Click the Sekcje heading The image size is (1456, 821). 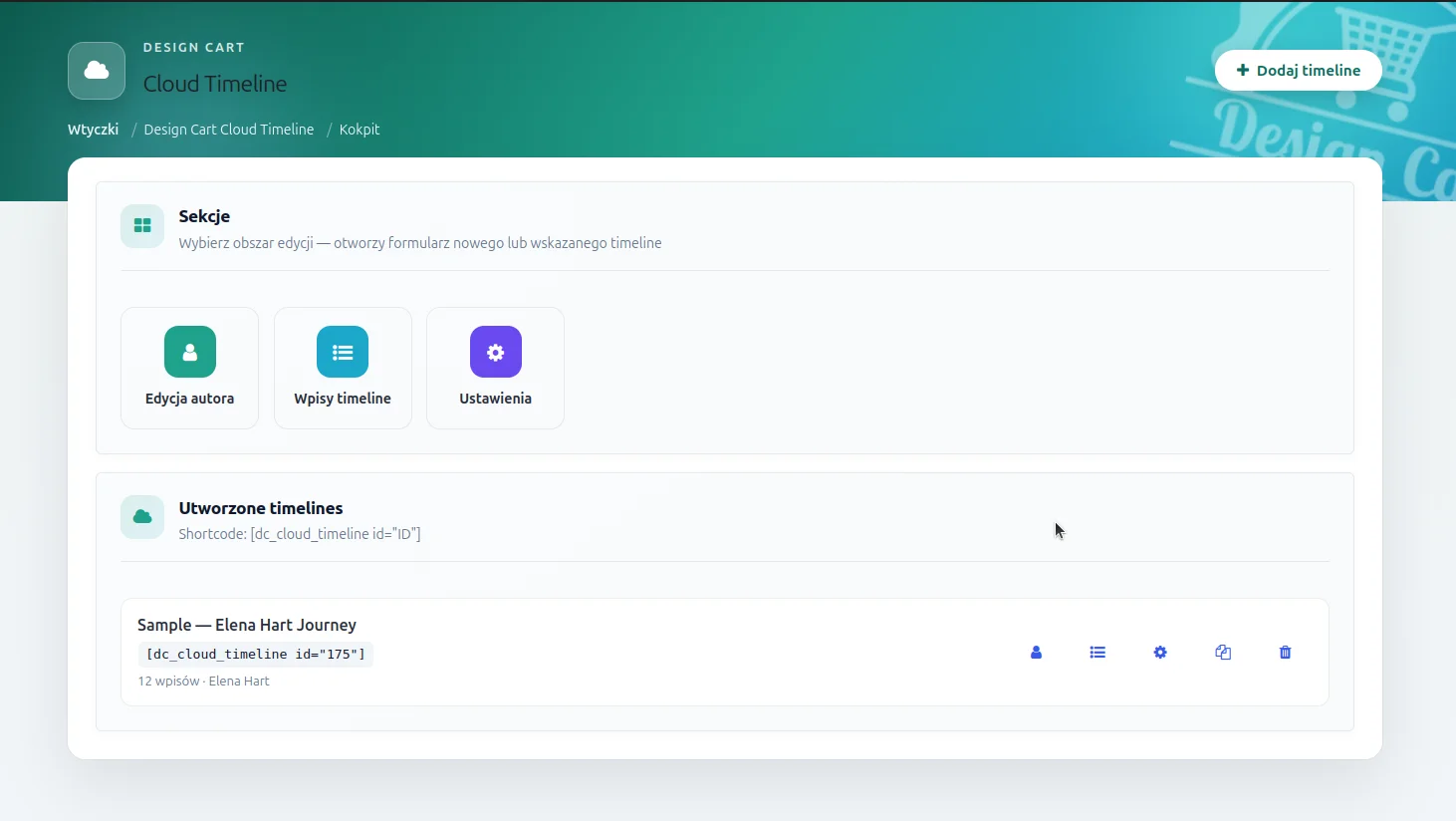click(x=204, y=216)
